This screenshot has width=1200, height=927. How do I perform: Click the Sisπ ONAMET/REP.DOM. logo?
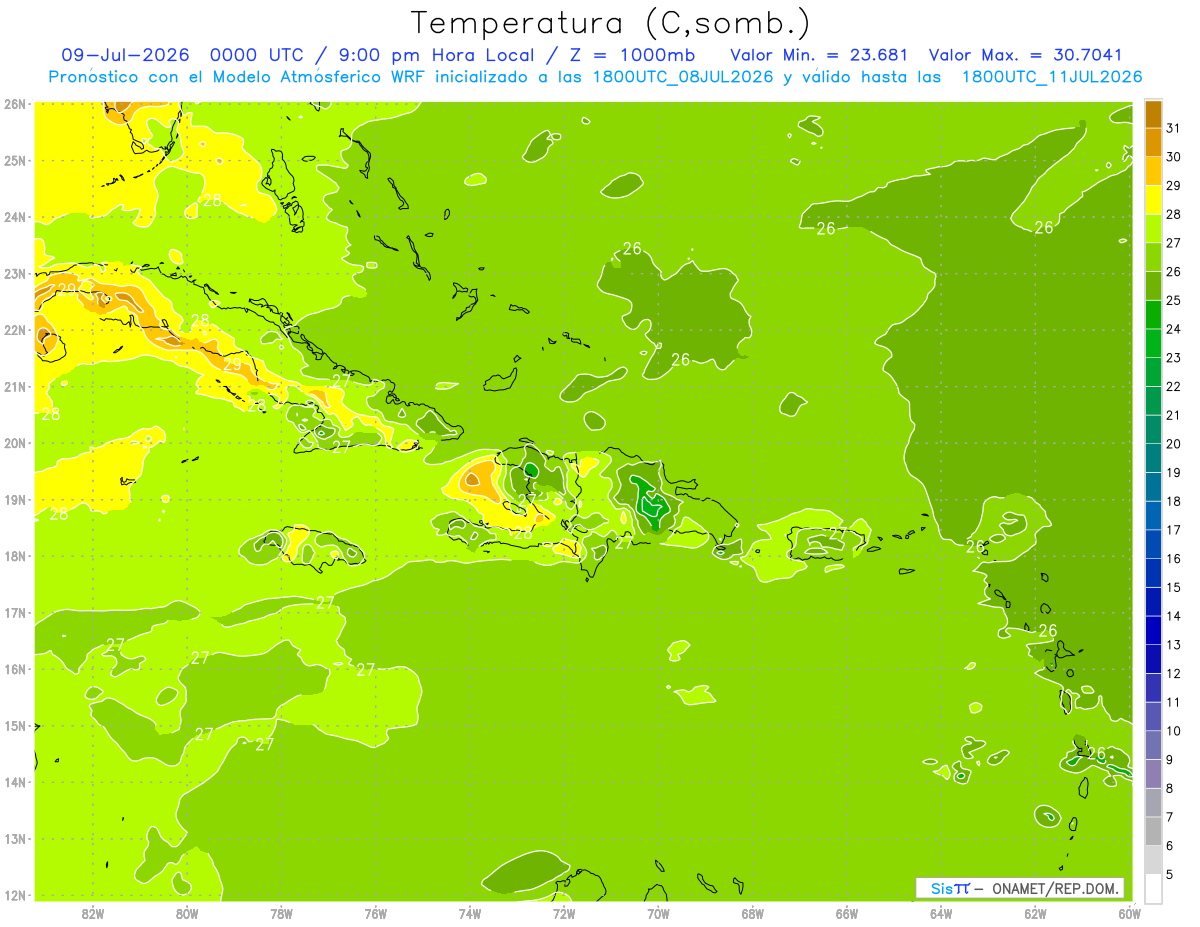point(1020,888)
